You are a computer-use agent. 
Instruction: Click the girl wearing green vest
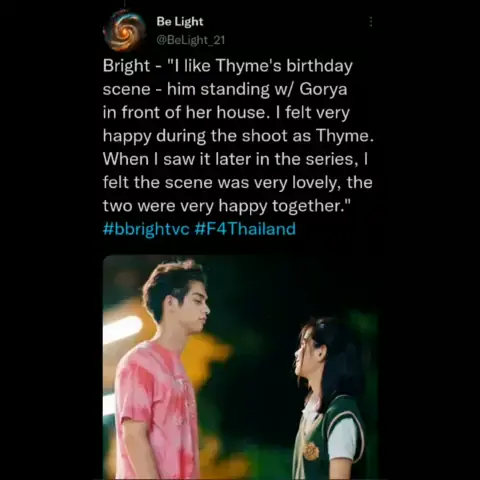coord(328,400)
